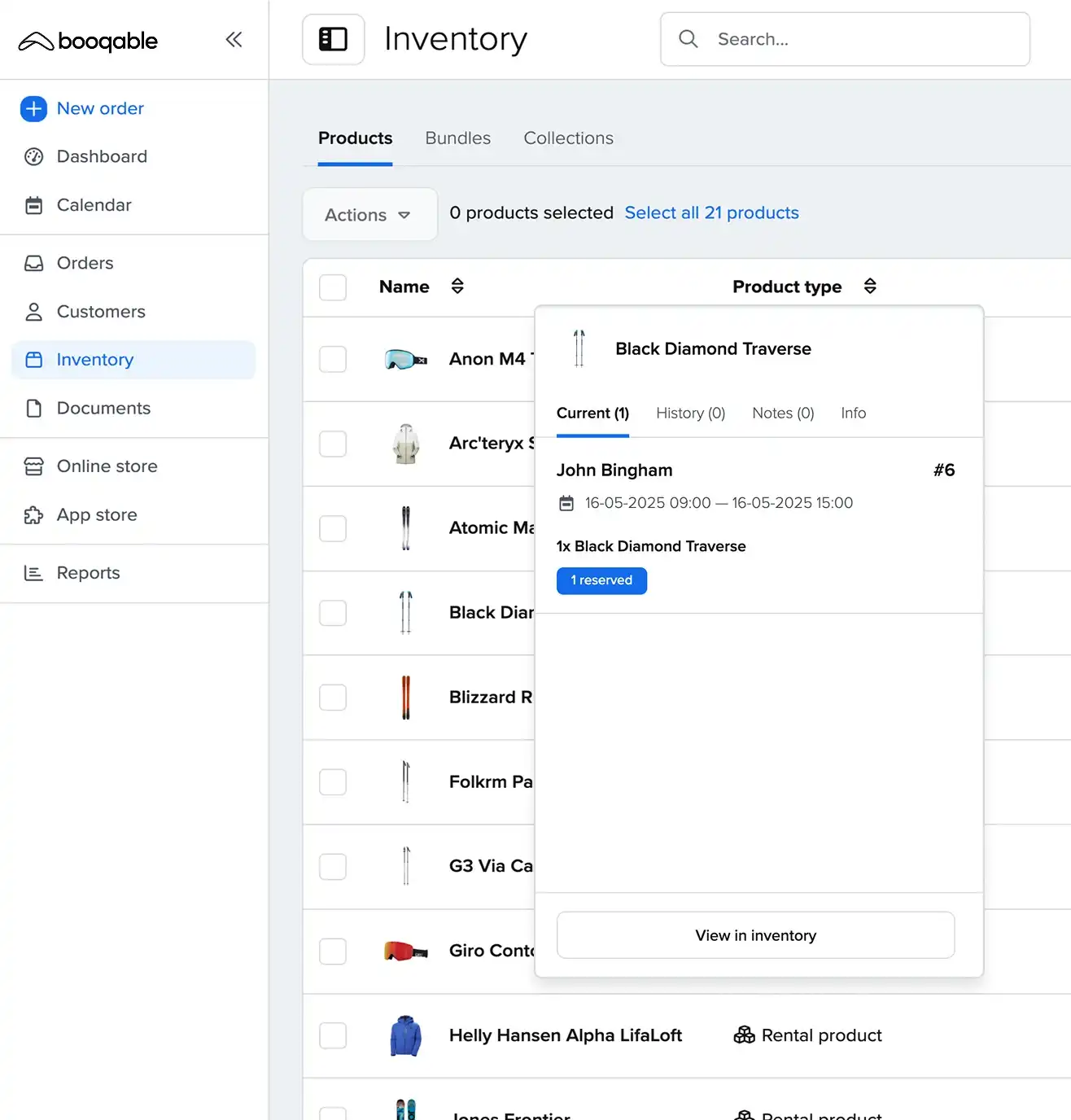Click the View in inventory button
This screenshot has width=1071, height=1120.
[755, 935]
